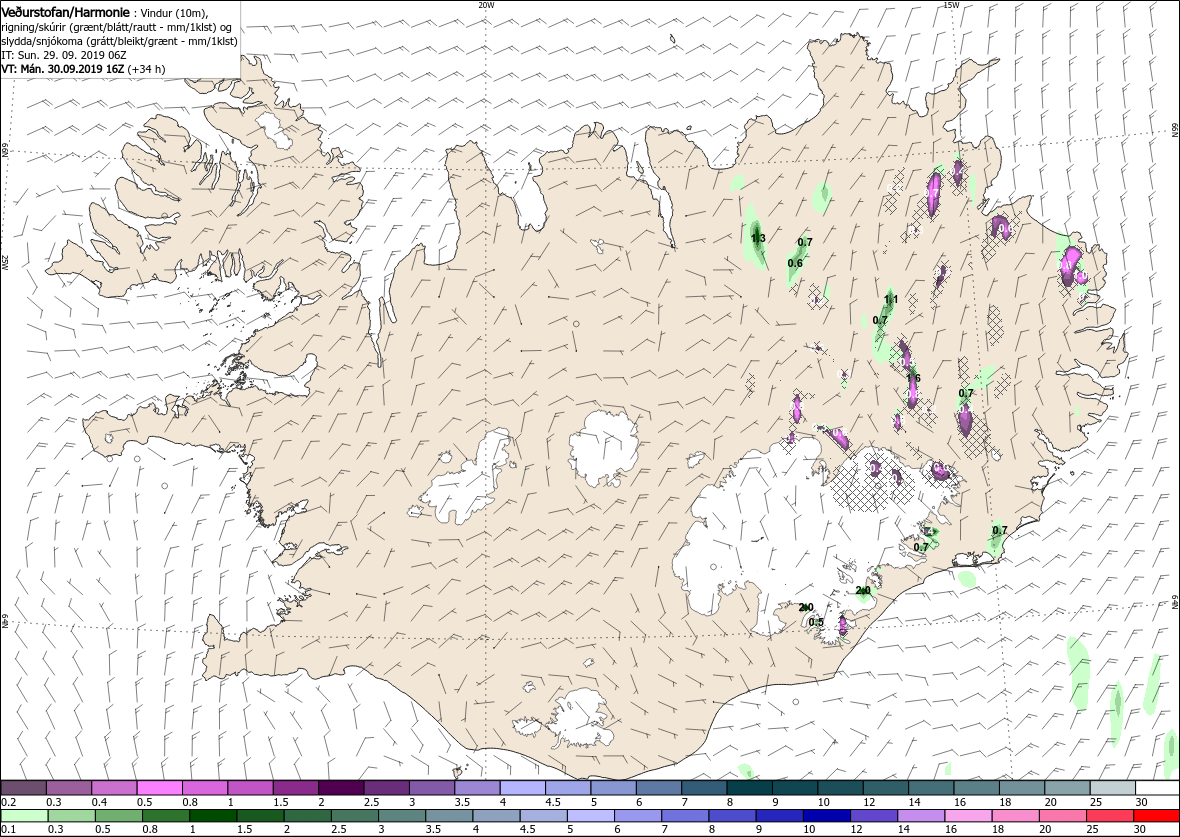
Task: Pick the palest green swatch labeled 0.1
Action: coord(23,816)
